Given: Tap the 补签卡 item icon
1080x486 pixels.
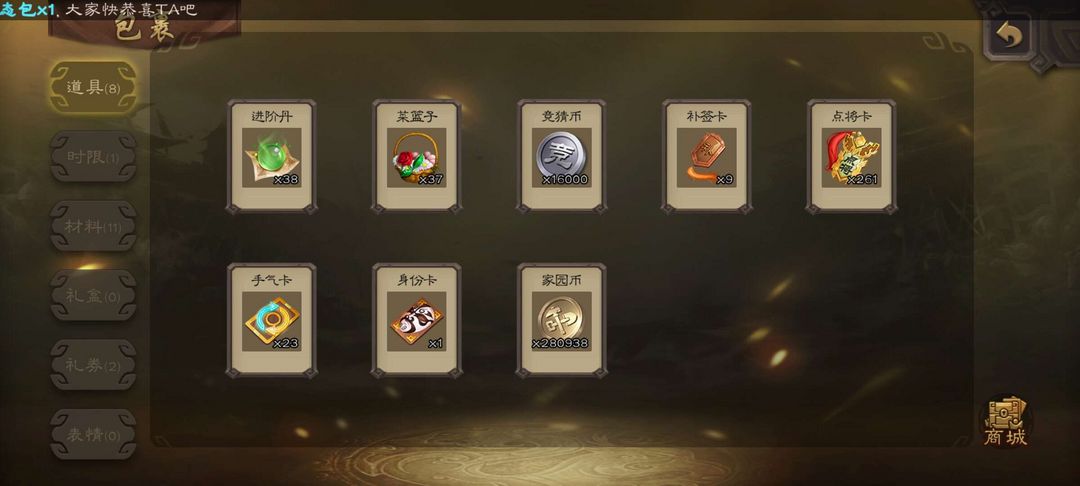Looking at the screenshot, I should coord(706,157).
